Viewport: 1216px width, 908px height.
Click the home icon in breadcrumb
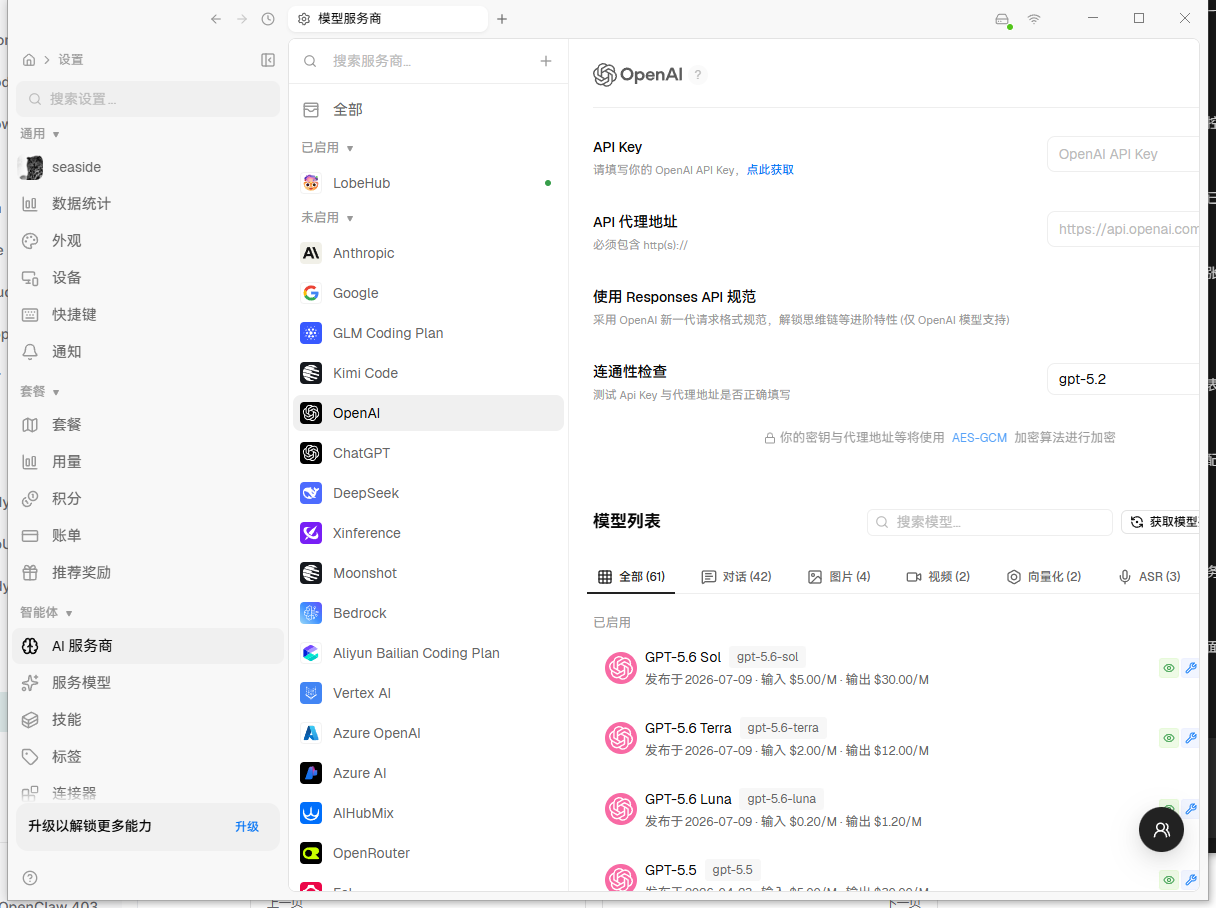[x=29, y=60]
